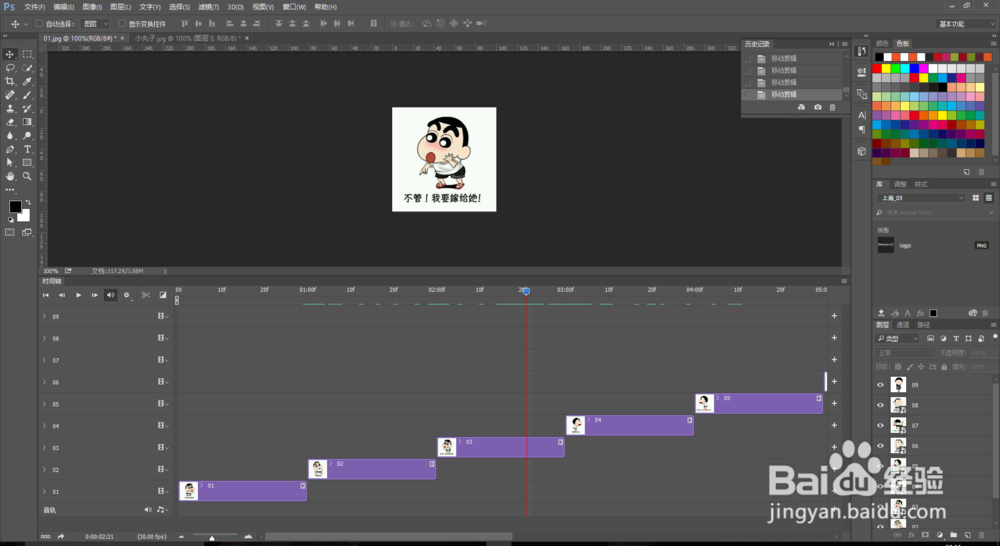
Task: Click the split-at-playhead scissors icon
Action: [146, 295]
